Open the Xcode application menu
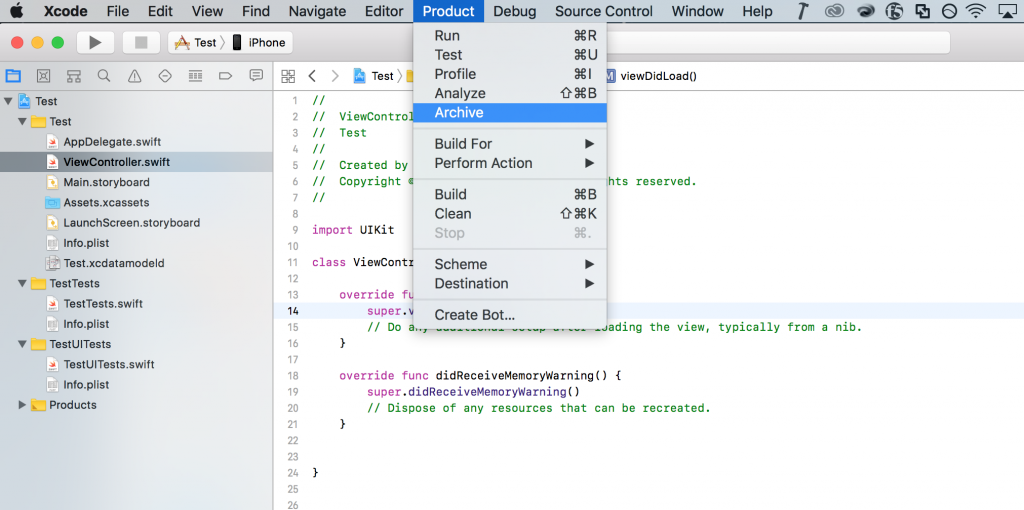1024x510 pixels. point(66,11)
